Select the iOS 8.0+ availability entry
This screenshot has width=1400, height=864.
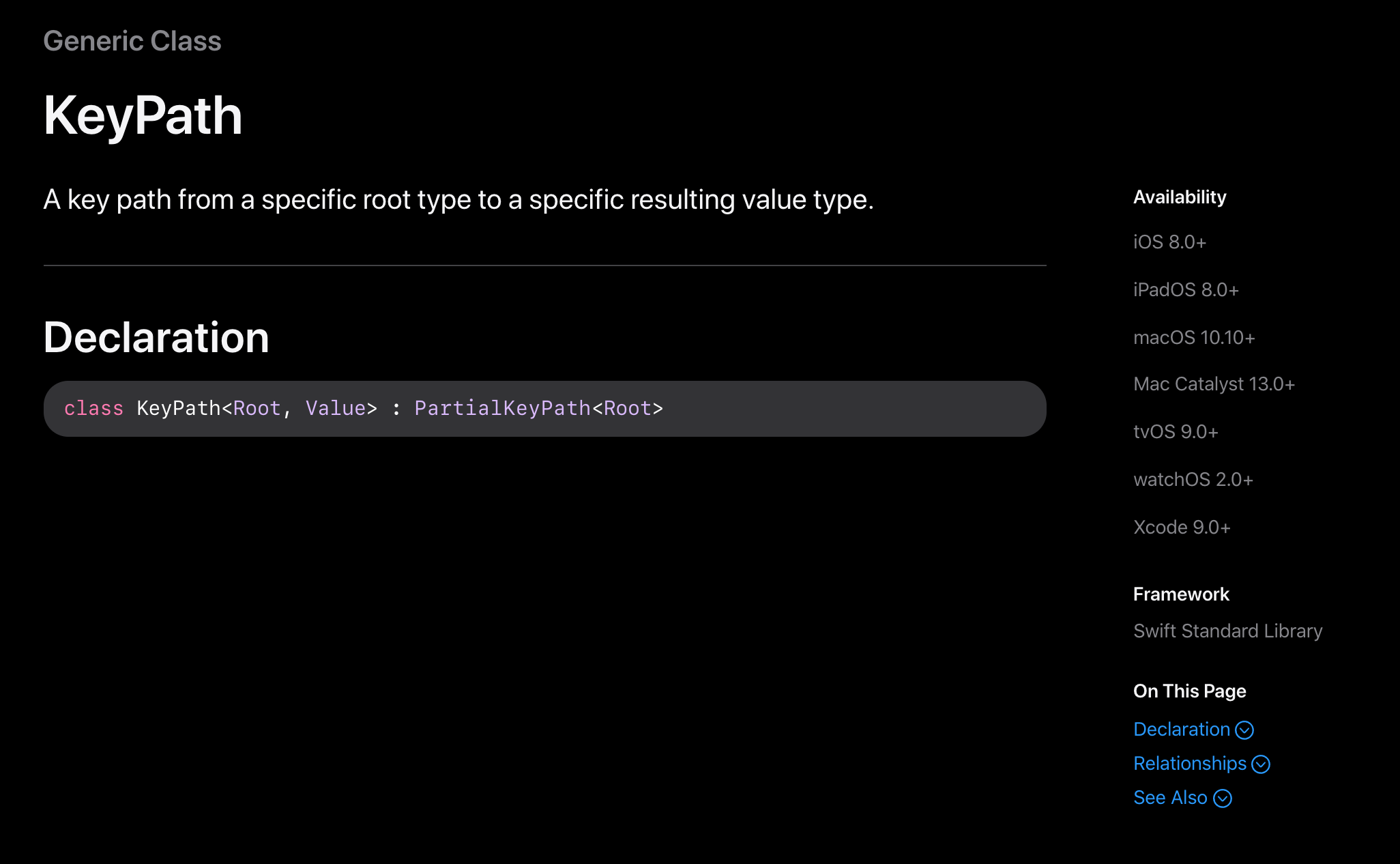pos(1169,242)
